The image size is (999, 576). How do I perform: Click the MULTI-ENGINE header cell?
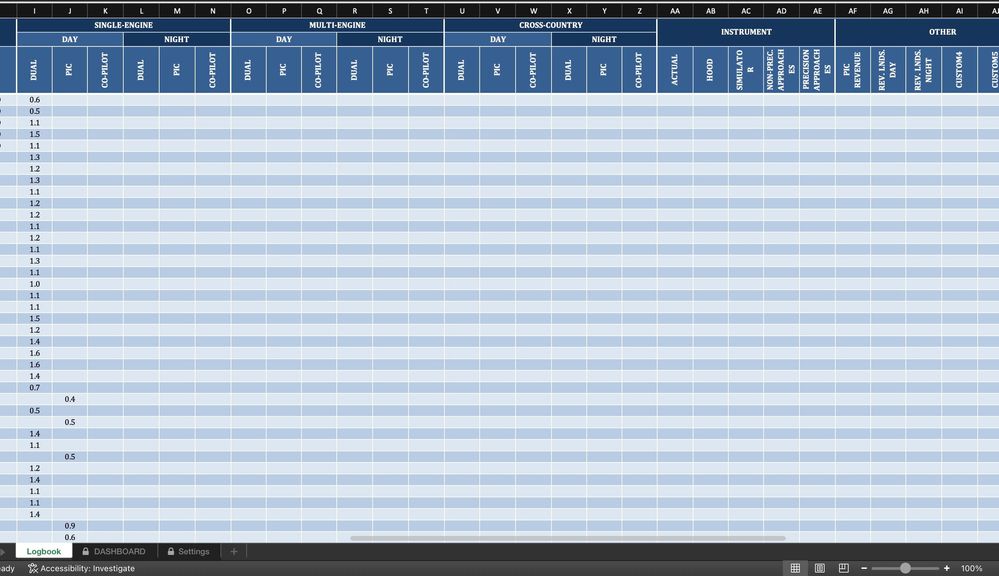pyautogui.click(x=337, y=25)
